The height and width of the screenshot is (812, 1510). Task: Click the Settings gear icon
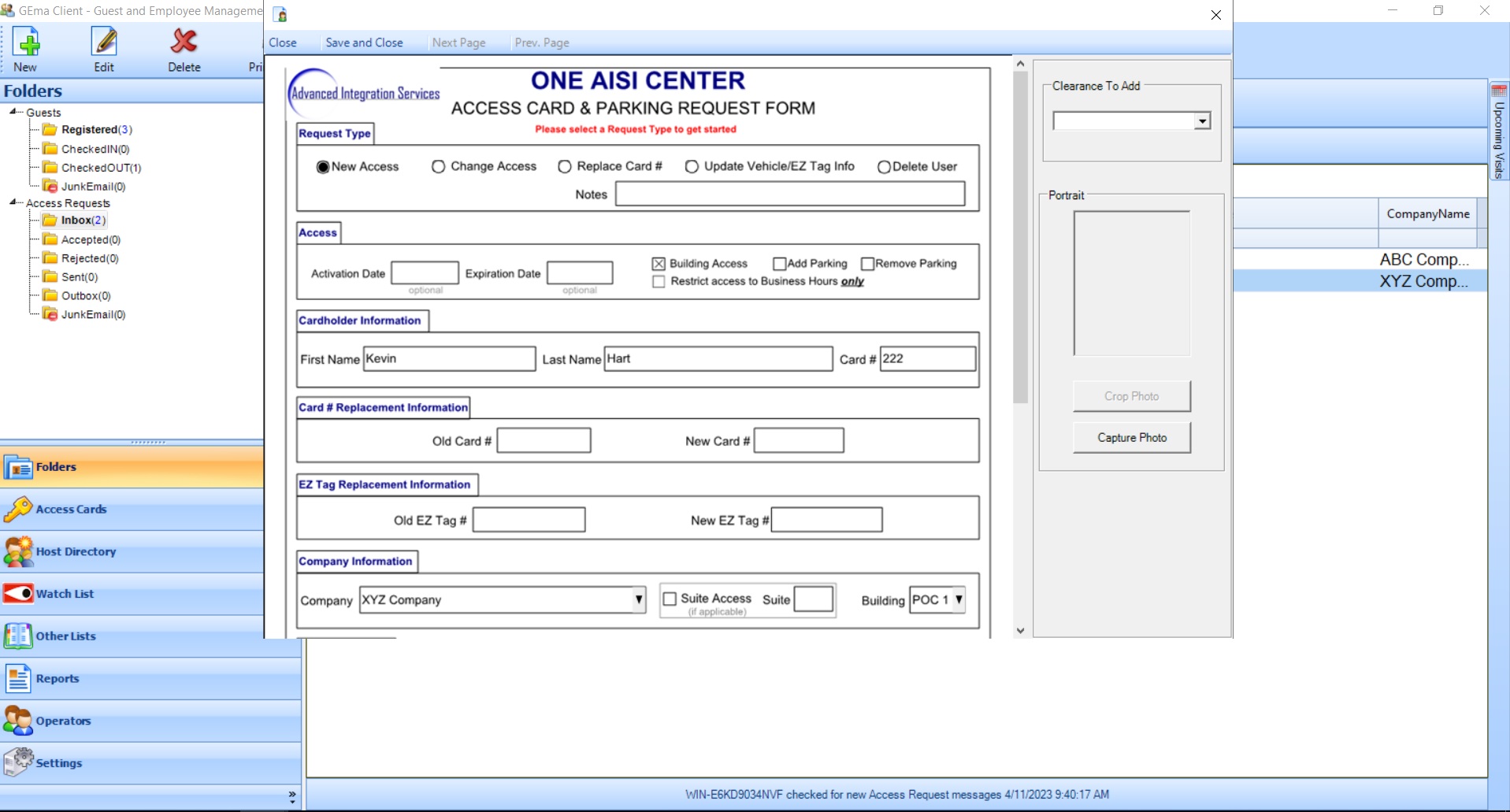pos(18,763)
